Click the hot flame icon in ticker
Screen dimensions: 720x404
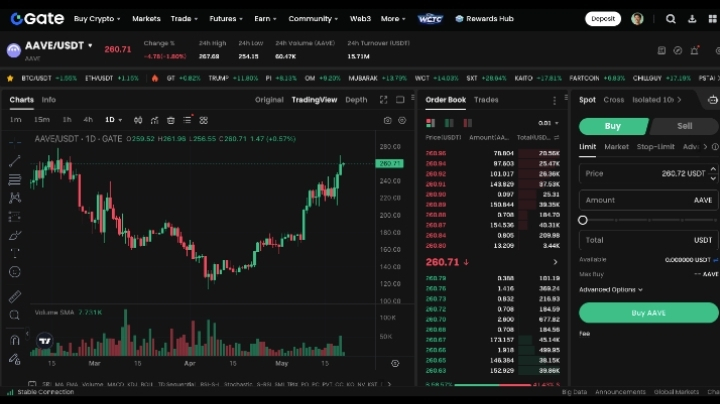(155, 79)
